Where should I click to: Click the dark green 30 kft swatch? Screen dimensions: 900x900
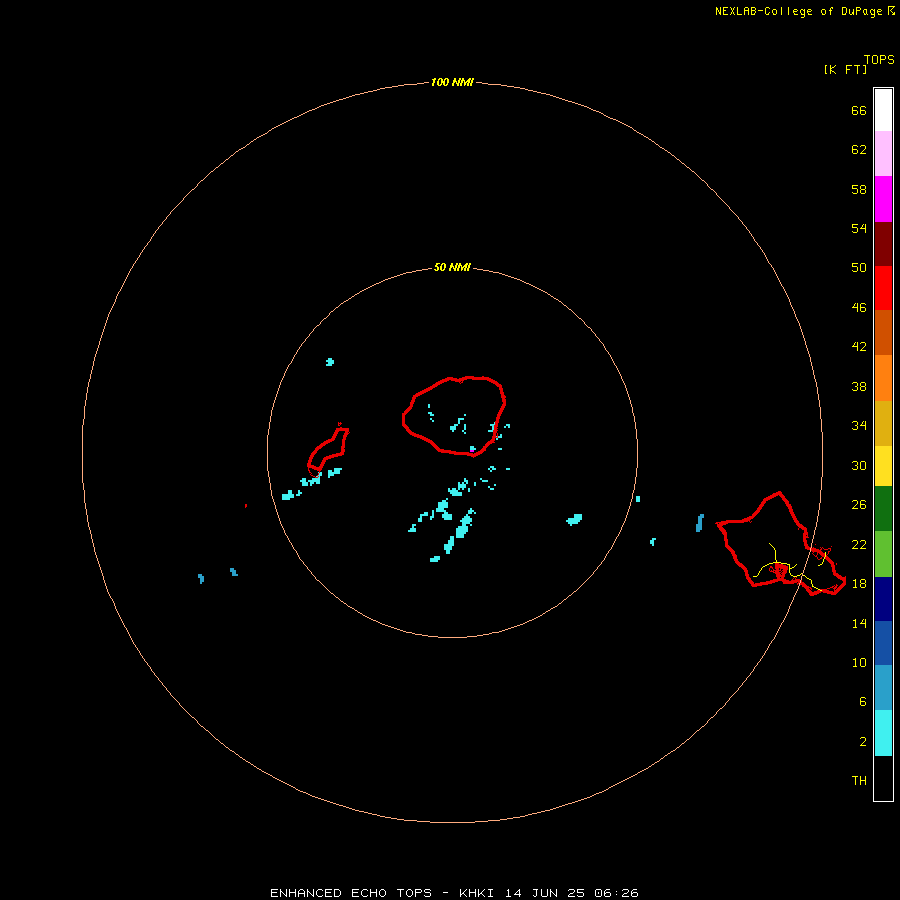883,509
